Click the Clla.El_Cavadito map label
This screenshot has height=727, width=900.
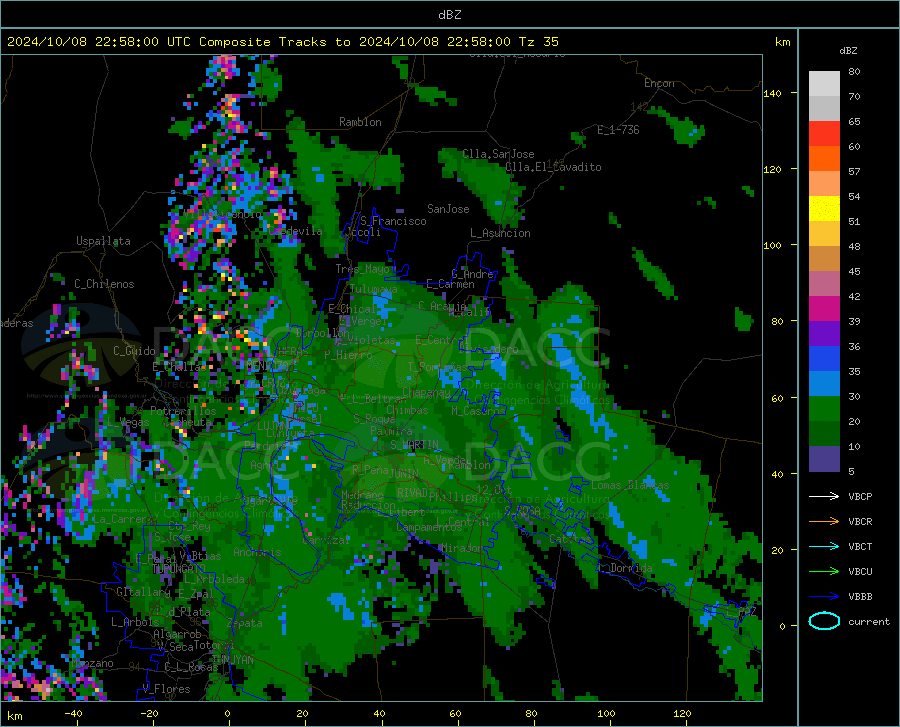(x=553, y=167)
